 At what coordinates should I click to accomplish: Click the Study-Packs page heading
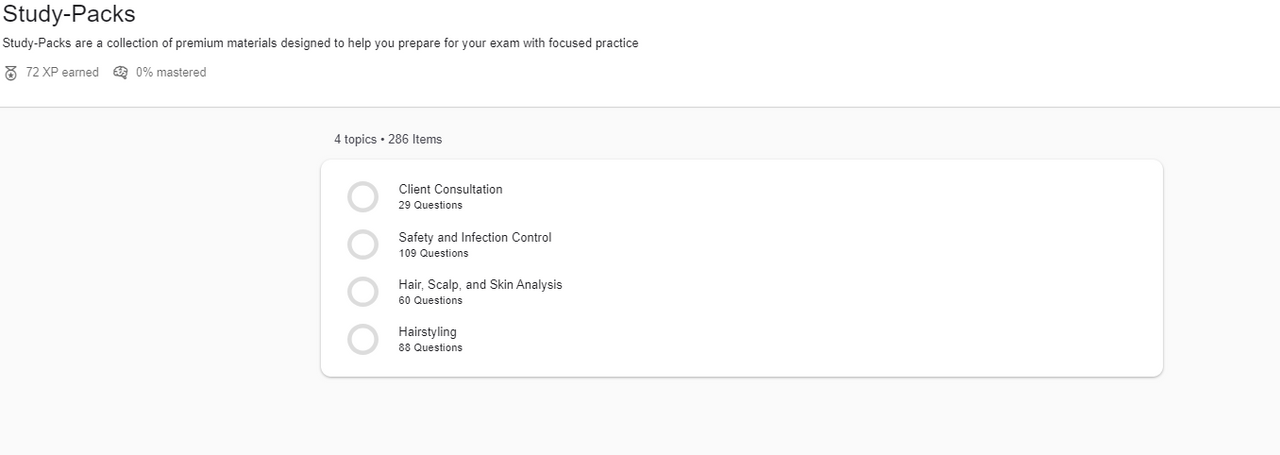69,14
